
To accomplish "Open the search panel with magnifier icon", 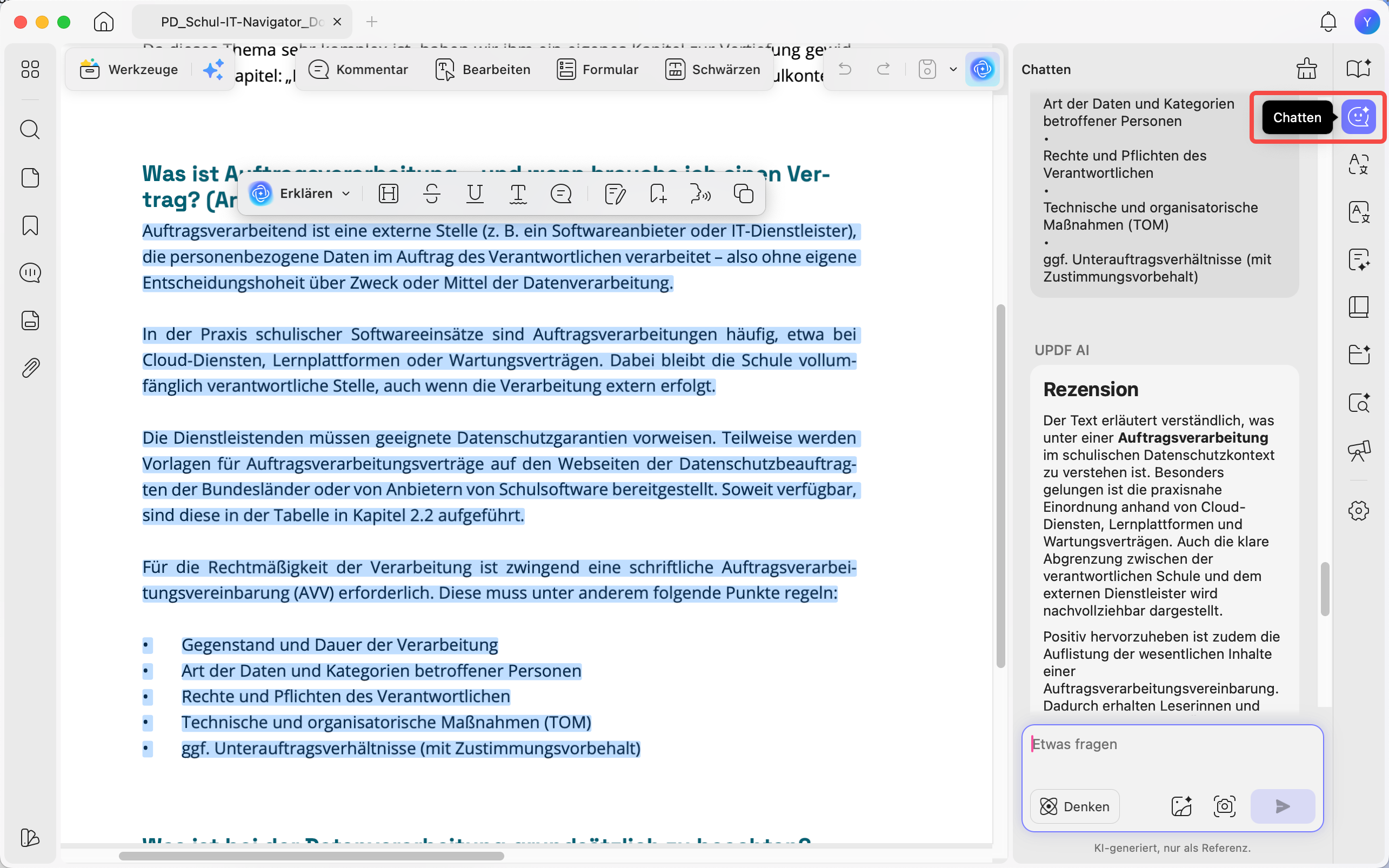I will pos(30,130).
